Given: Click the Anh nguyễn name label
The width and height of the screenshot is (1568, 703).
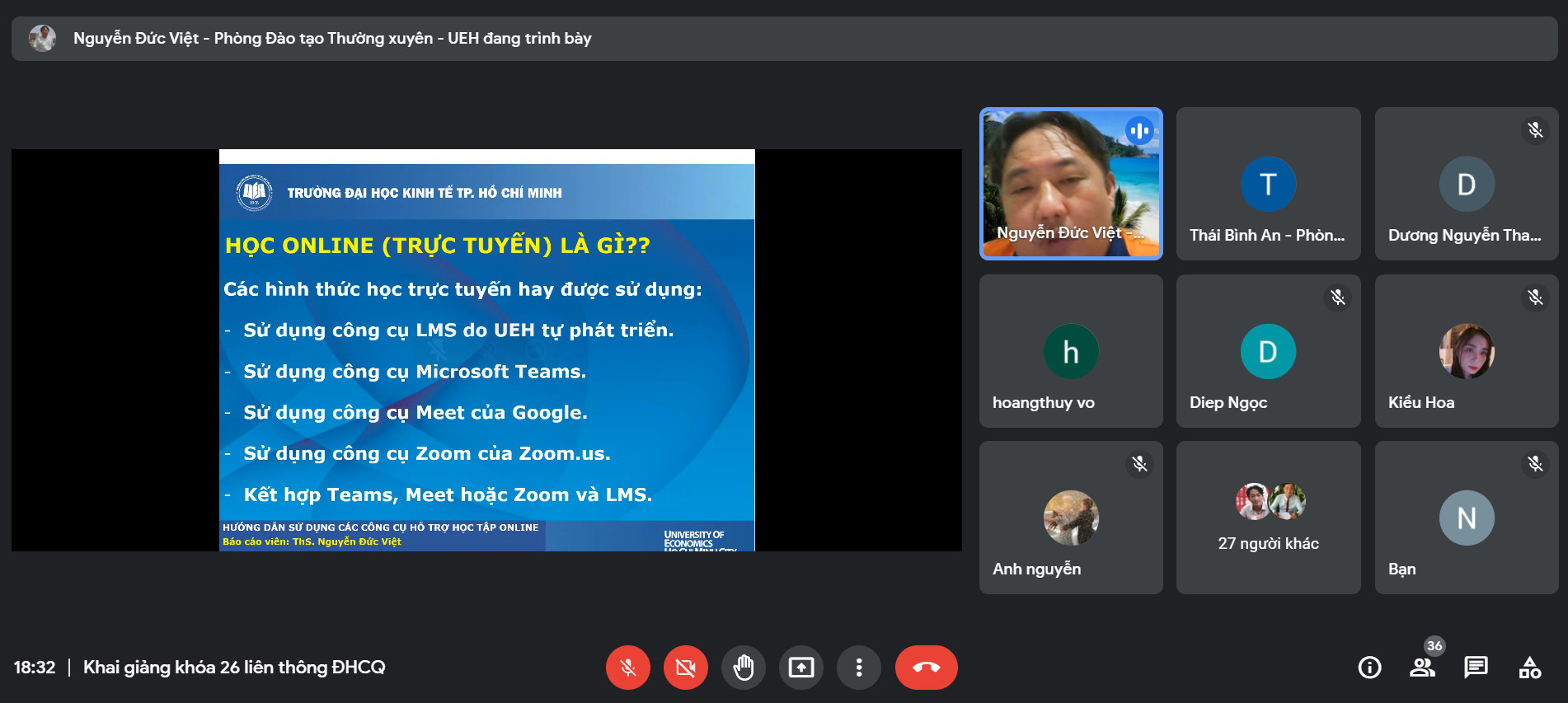Looking at the screenshot, I should coord(1036,569).
